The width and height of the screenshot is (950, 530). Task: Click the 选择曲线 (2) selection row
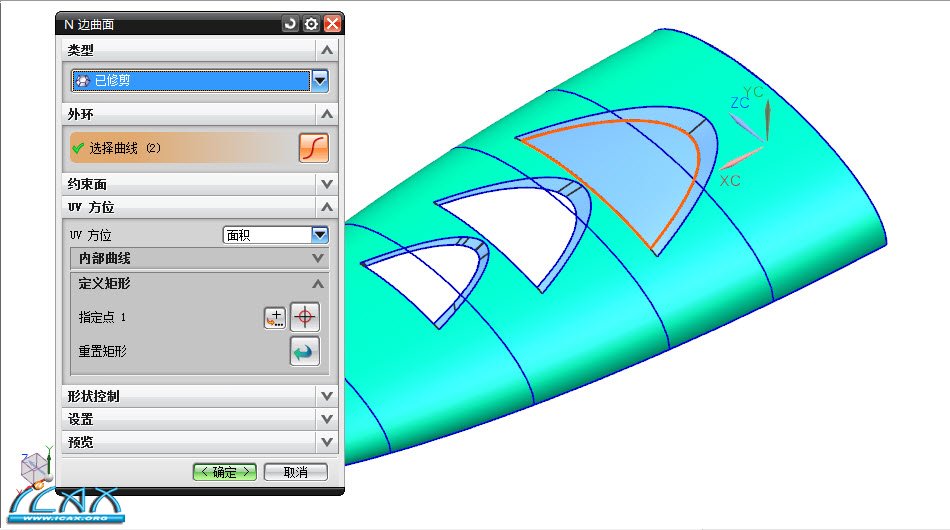(x=182, y=148)
